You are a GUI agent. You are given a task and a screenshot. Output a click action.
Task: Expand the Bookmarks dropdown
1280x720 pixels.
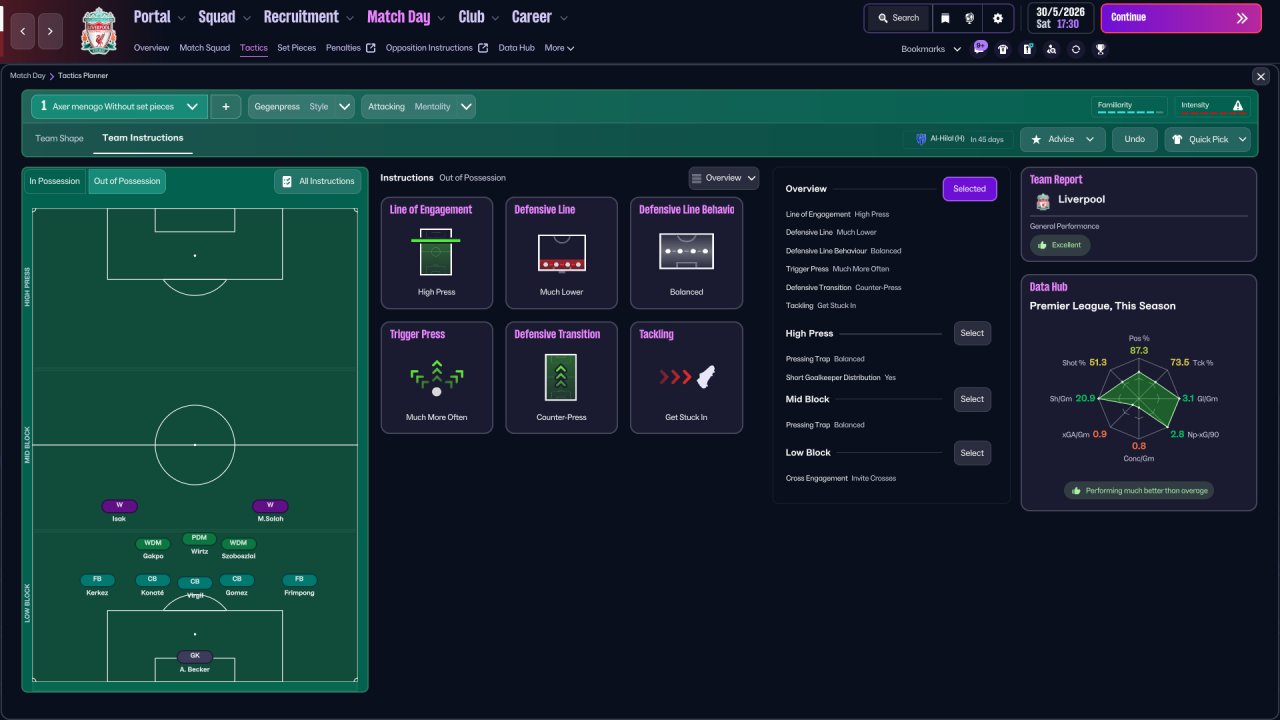931,49
